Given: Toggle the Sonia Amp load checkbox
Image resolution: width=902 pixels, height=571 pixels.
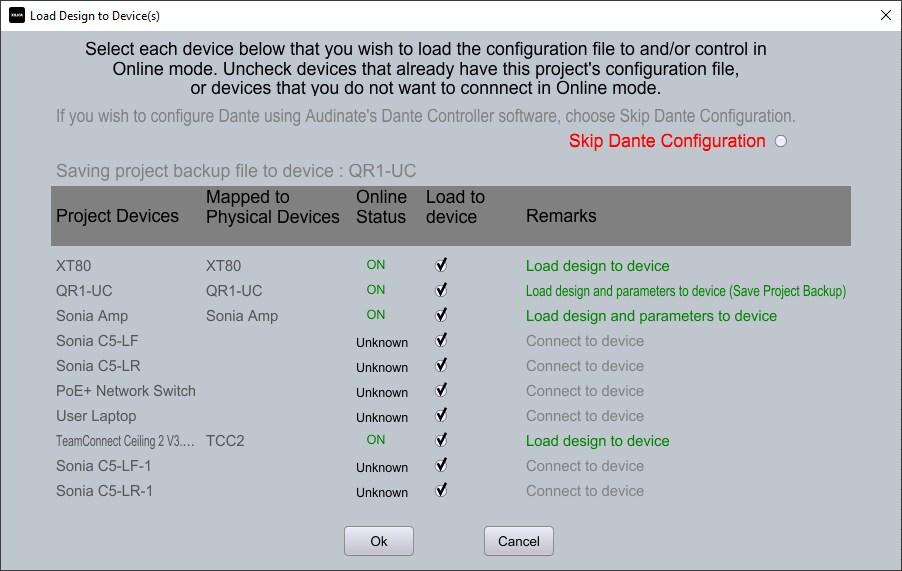Looking at the screenshot, I should pyautogui.click(x=441, y=315).
